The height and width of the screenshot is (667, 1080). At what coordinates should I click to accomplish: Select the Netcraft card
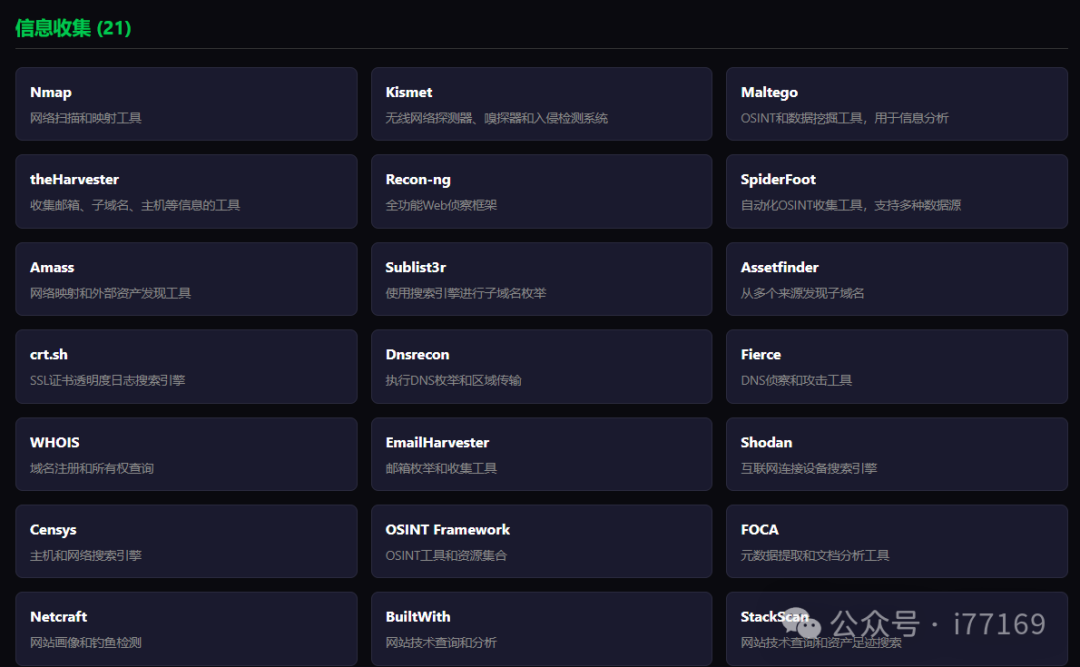[186, 628]
